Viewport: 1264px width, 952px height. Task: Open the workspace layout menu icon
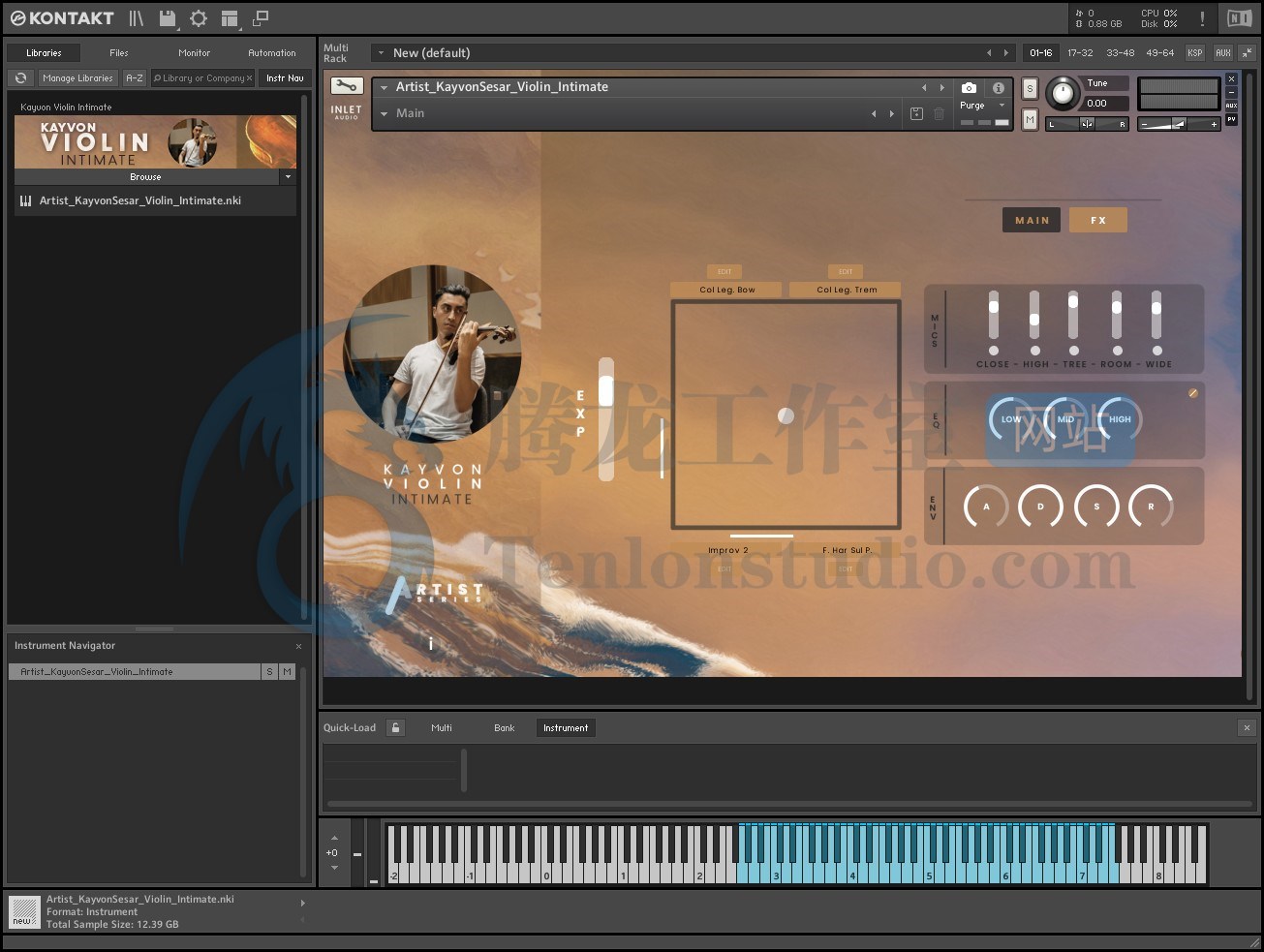[x=230, y=17]
